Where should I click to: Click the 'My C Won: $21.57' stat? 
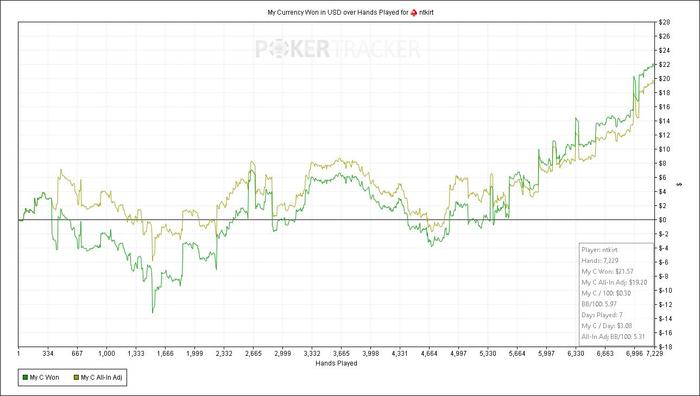[607, 271]
